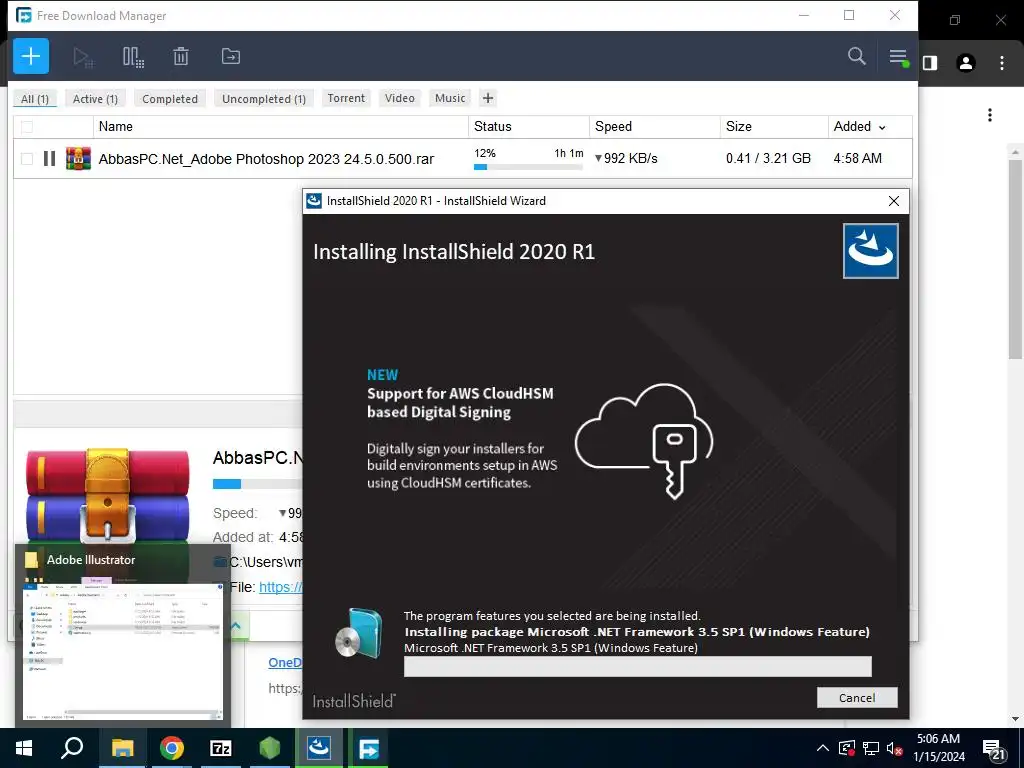Click the cloud and key graphic
This screenshot has width=1024, height=768.
coord(644,441)
